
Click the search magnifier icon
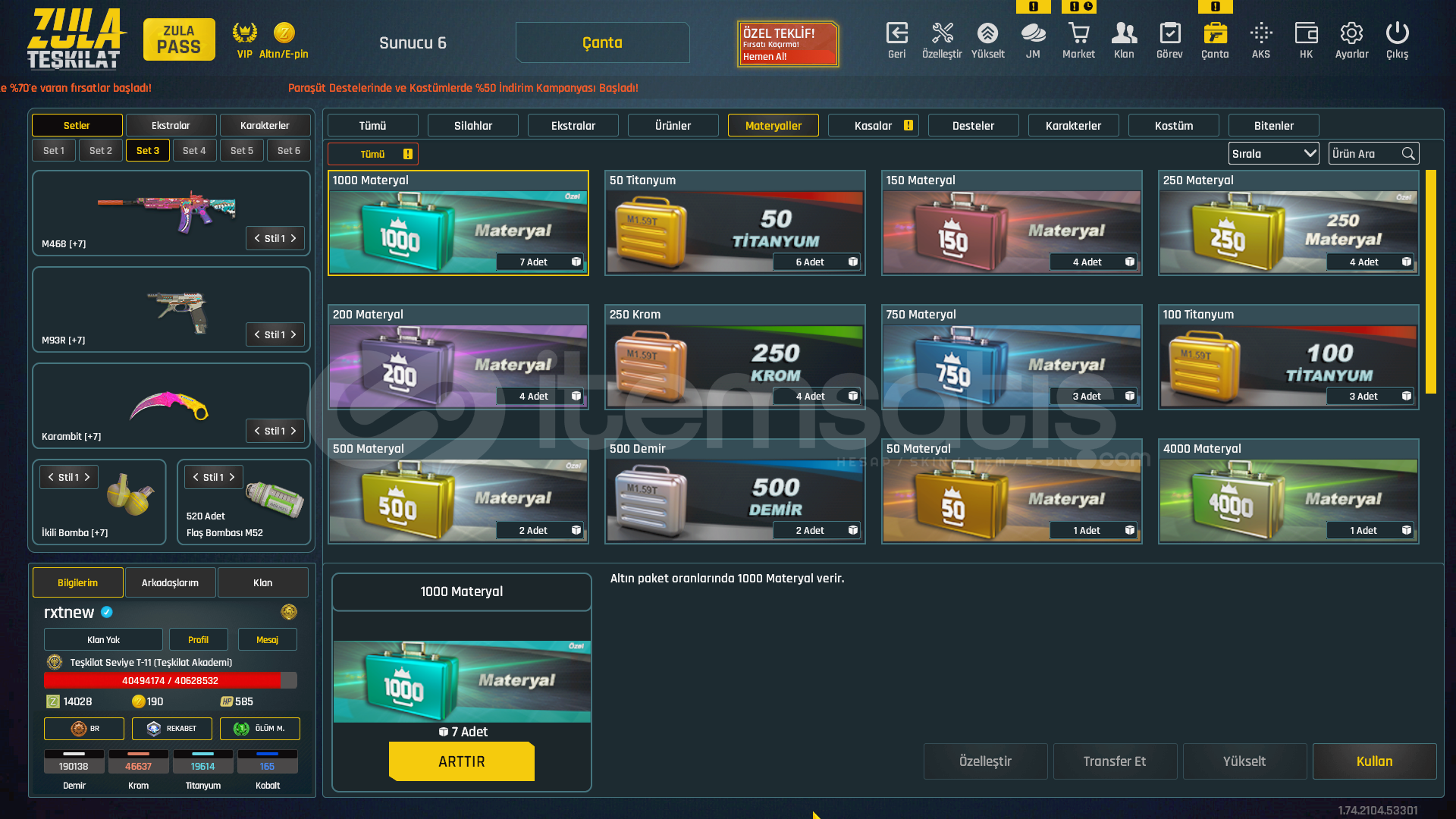coord(1408,154)
